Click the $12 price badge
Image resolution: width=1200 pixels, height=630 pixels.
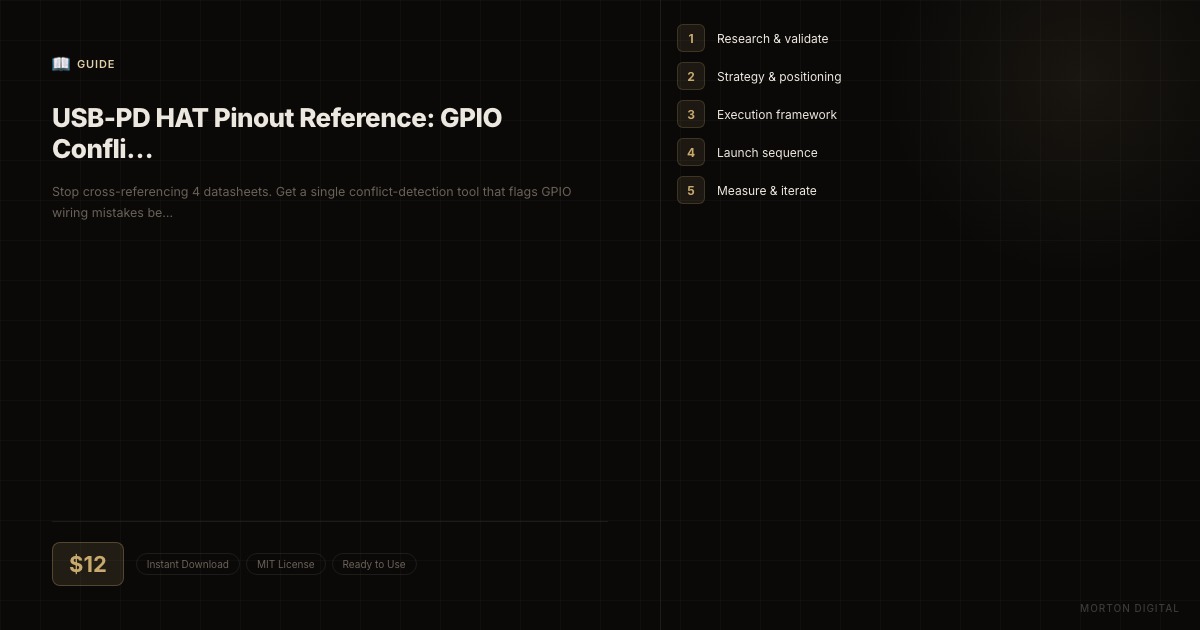click(88, 564)
